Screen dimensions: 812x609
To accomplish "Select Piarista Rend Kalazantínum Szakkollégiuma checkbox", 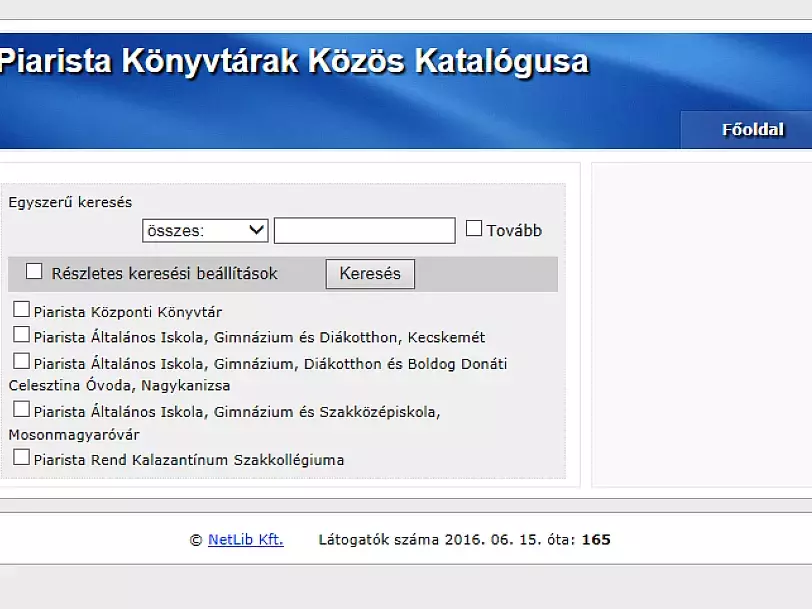I will 21,457.
